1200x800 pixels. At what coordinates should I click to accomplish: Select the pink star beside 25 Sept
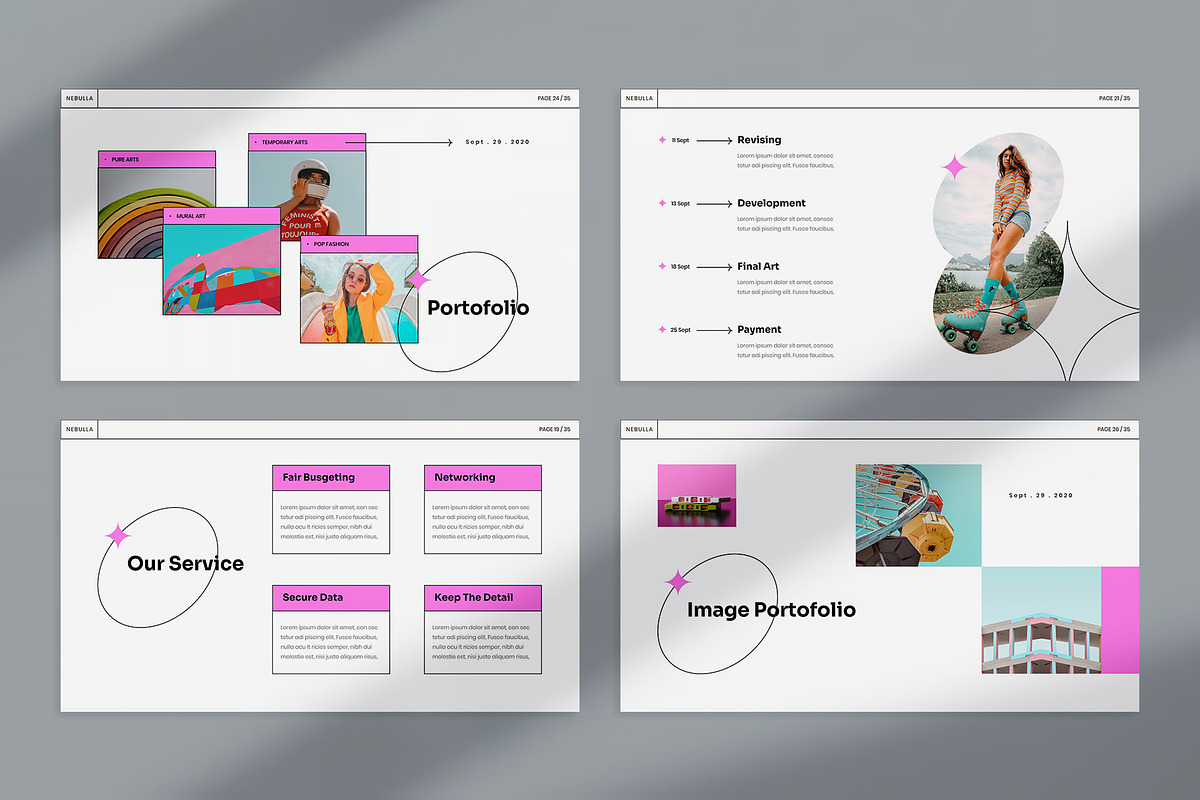[662, 329]
